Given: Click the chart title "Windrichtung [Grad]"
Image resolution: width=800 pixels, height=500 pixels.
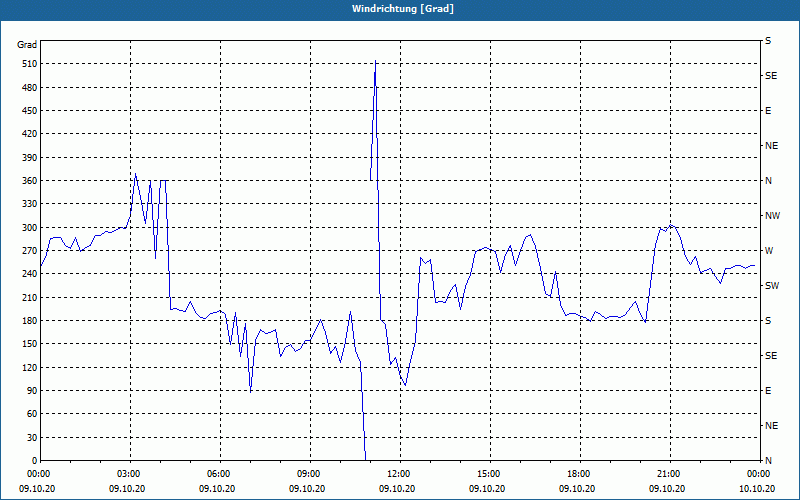Looking at the screenshot, I should click(403, 9).
